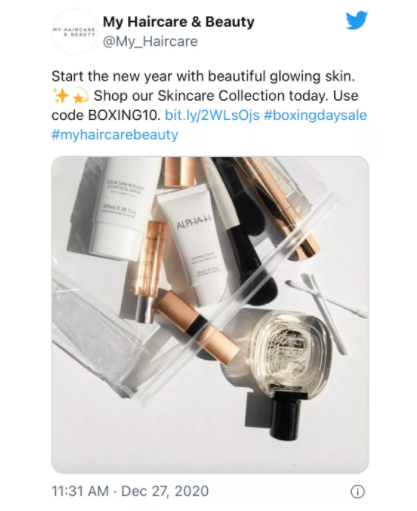The height and width of the screenshot is (511, 417).
Task: Click the Twitter bird logo
Action: click(356, 20)
